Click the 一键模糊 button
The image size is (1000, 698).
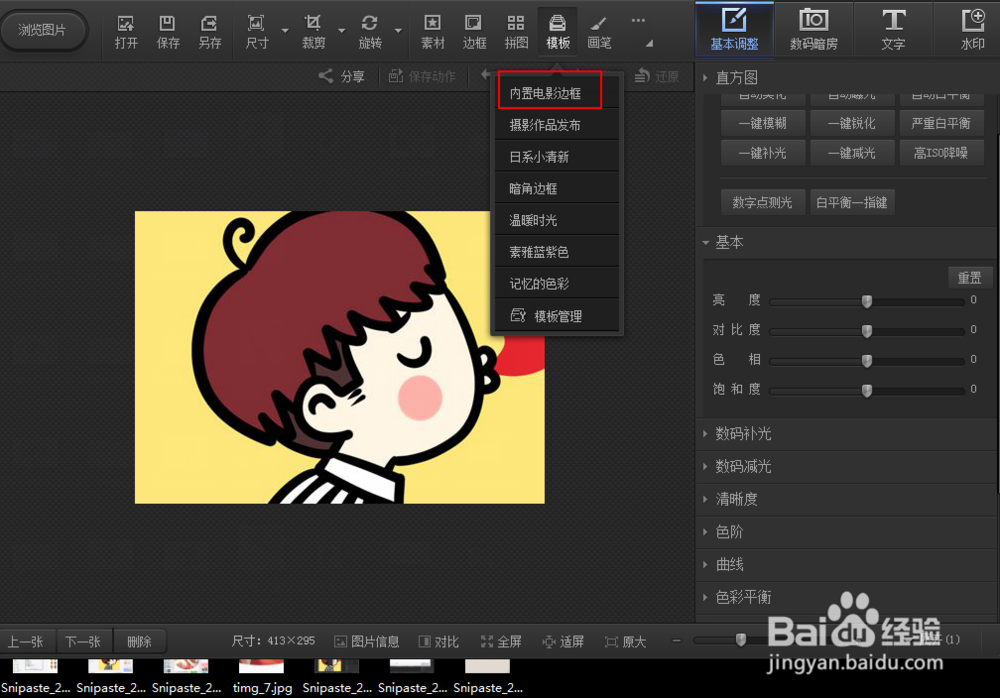click(763, 123)
